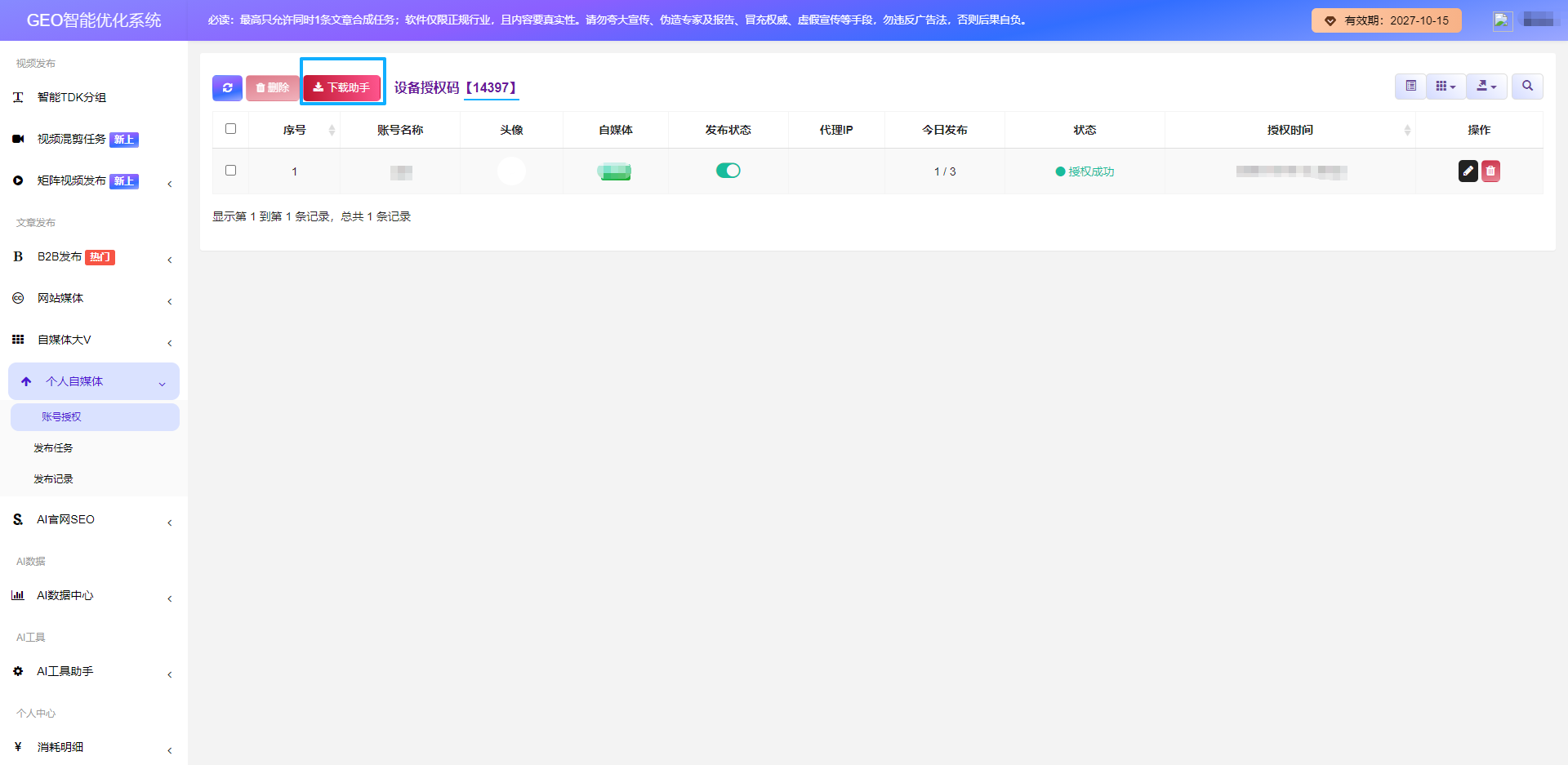Screen dimensions: 1568x765
Task: Click the B2B发布 letter B icon
Action: click(18, 256)
